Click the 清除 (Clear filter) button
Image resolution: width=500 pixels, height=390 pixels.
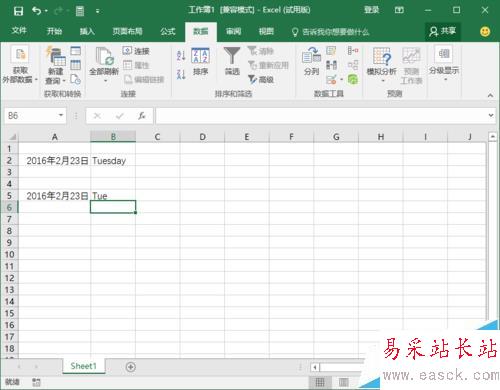260,51
